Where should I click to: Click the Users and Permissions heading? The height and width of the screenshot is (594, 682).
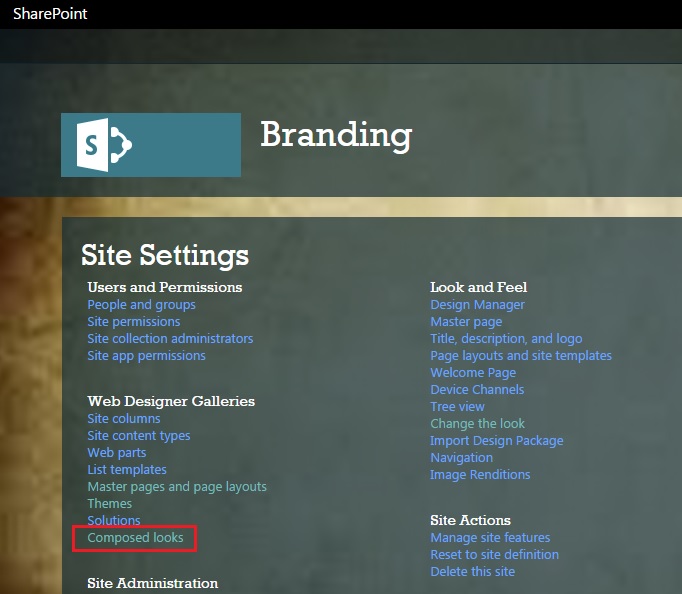(x=164, y=287)
